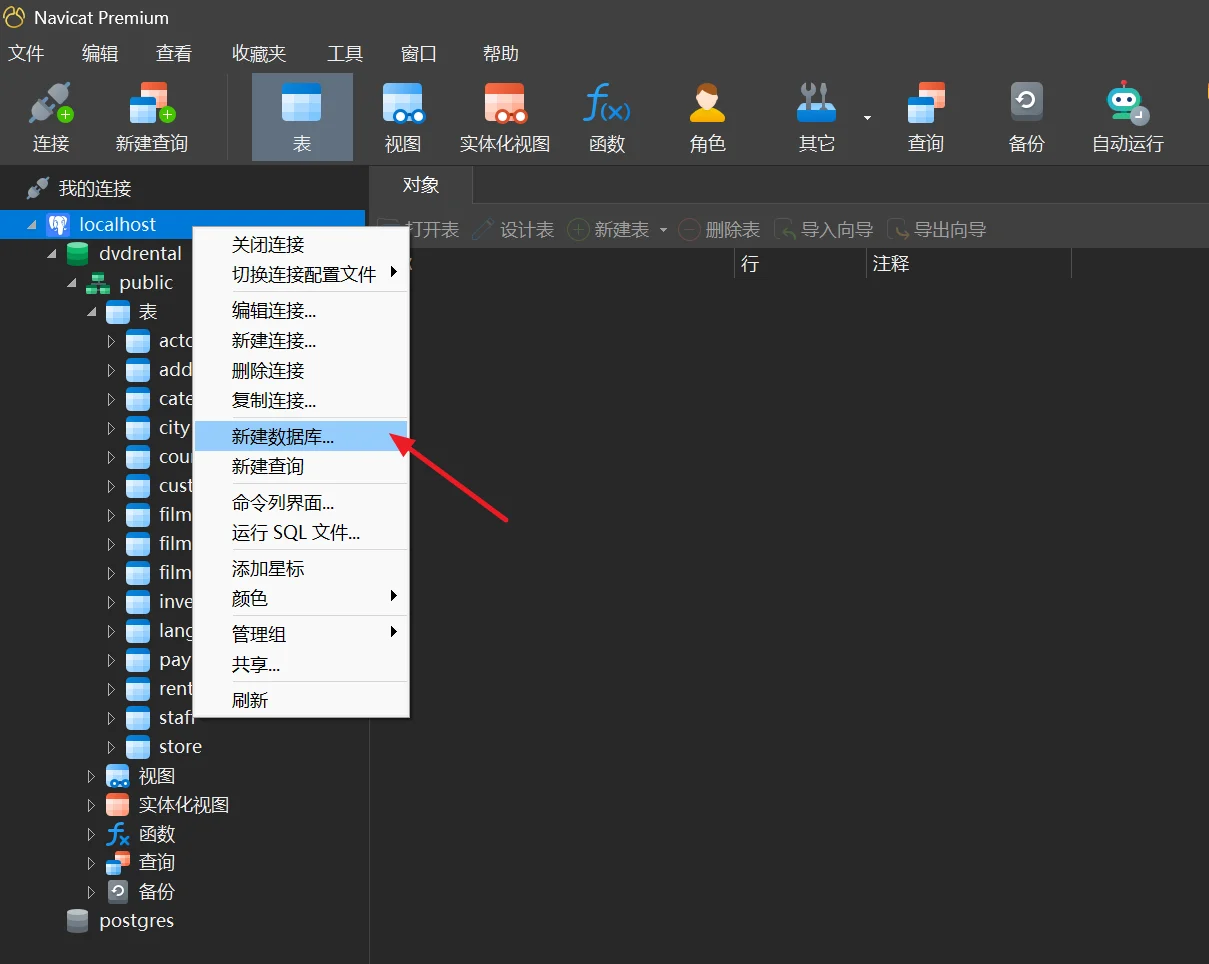Collapse the public schema node
The width and height of the screenshot is (1209, 964).
tap(72, 283)
